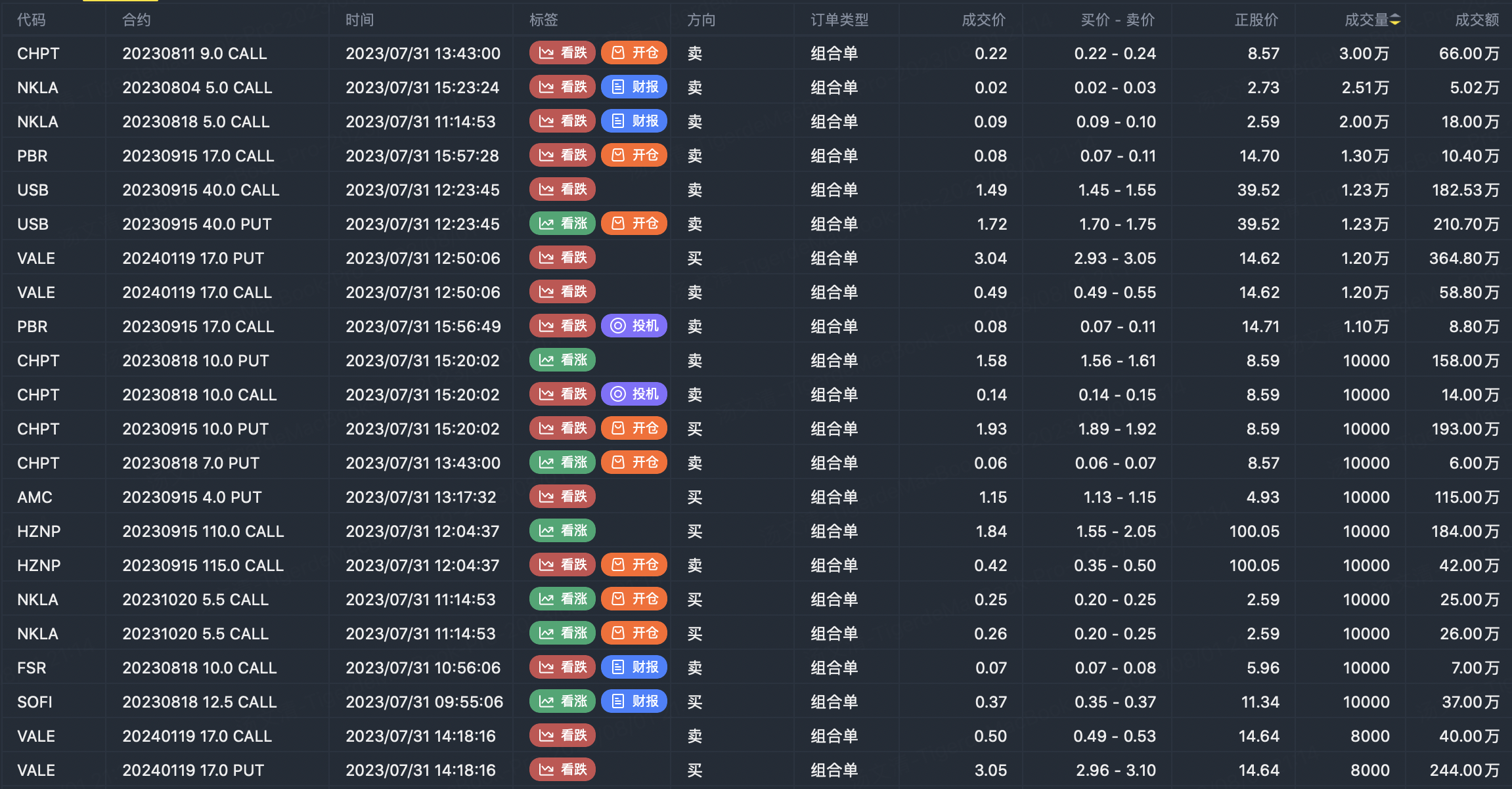This screenshot has height=789, width=1512.
Task: Select VALE 20240119 17.0 PUT 12:50:06 contract
Action: [193, 258]
